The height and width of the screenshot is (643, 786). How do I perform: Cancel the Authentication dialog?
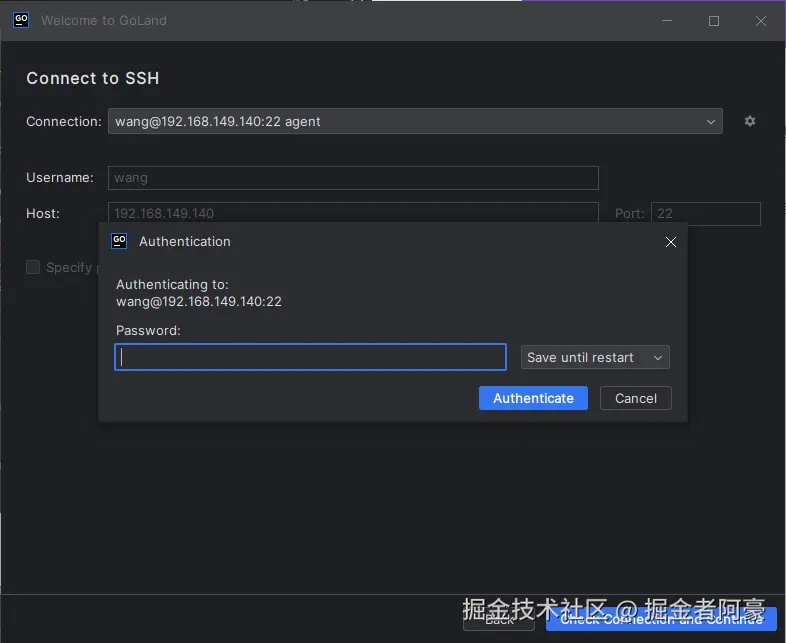pyautogui.click(x=636, y=398)
